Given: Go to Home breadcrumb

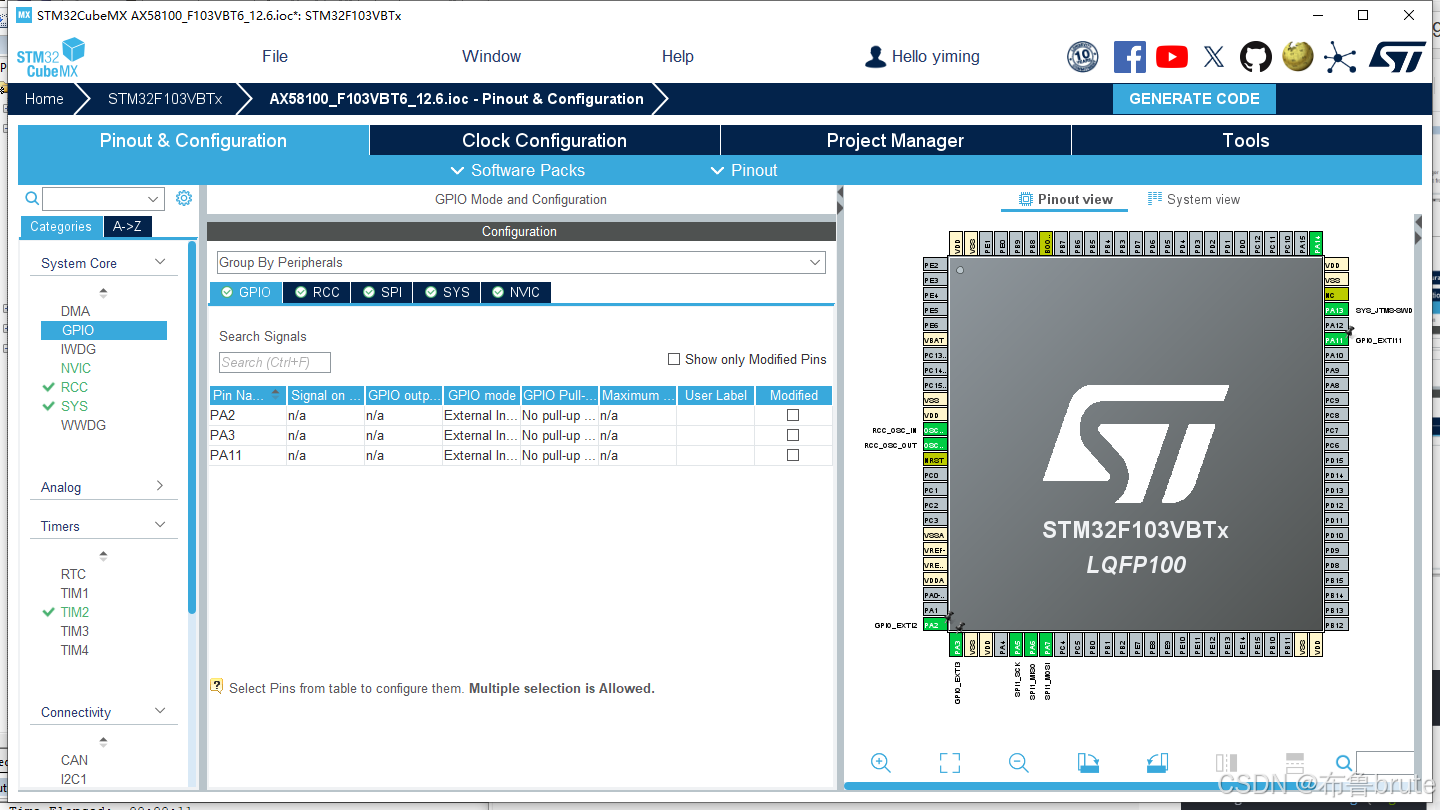Looking at the screenshot, I should click(x=44, y=99).
